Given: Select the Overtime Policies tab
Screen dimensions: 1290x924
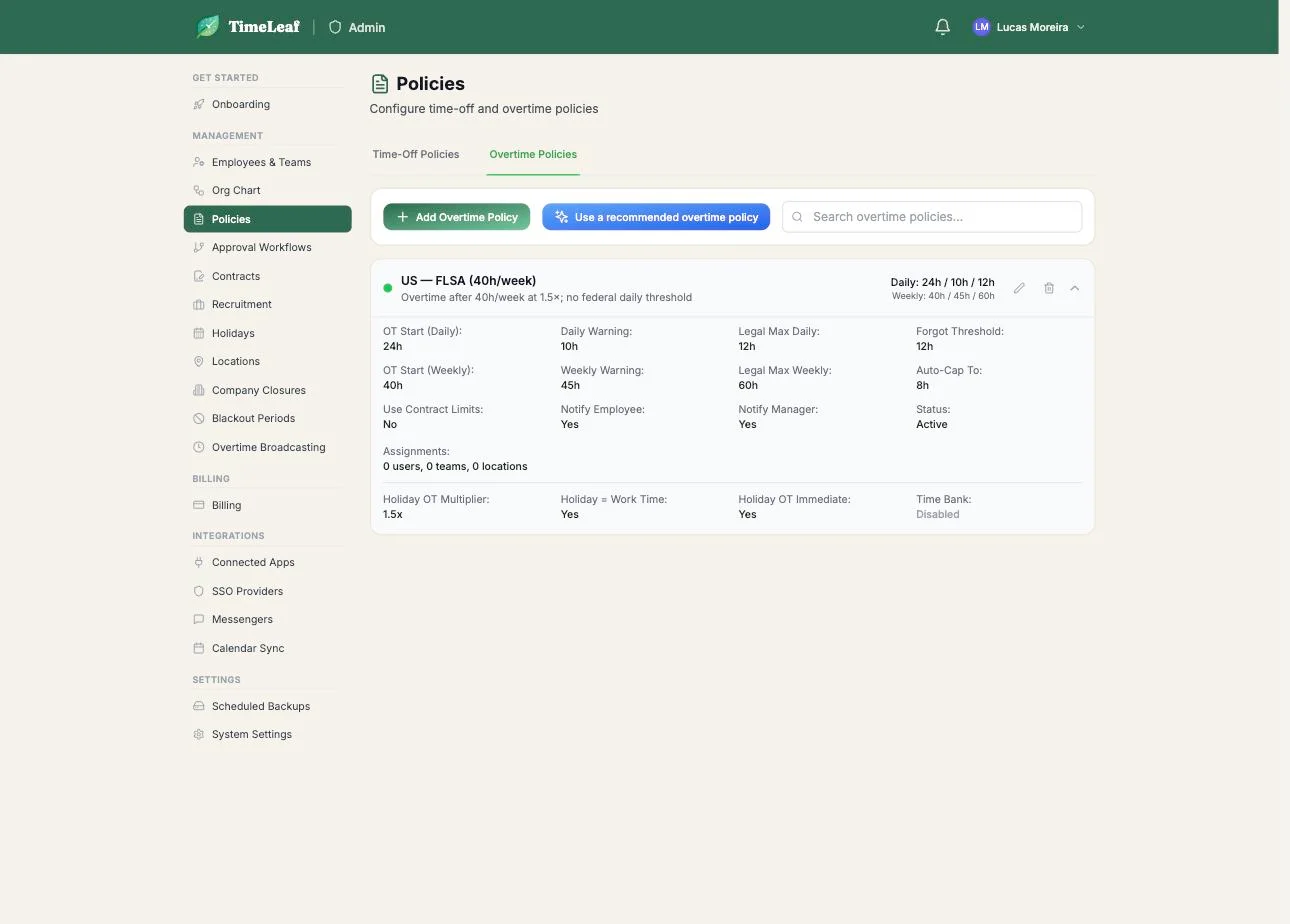Looking at the screenshot, I should [x=533, y=154].
